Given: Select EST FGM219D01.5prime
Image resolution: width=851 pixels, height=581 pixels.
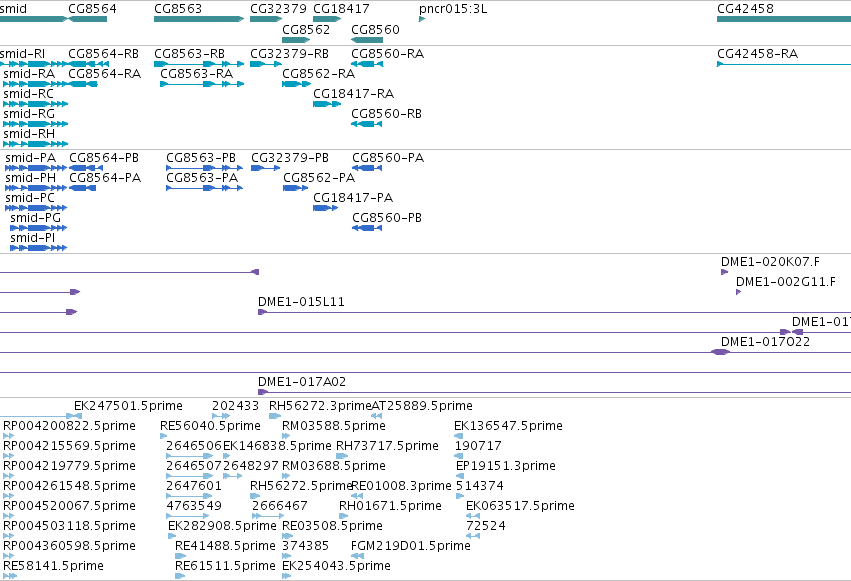Looking at the screenshot, I should pyautogui.click(x=410, y=547).
